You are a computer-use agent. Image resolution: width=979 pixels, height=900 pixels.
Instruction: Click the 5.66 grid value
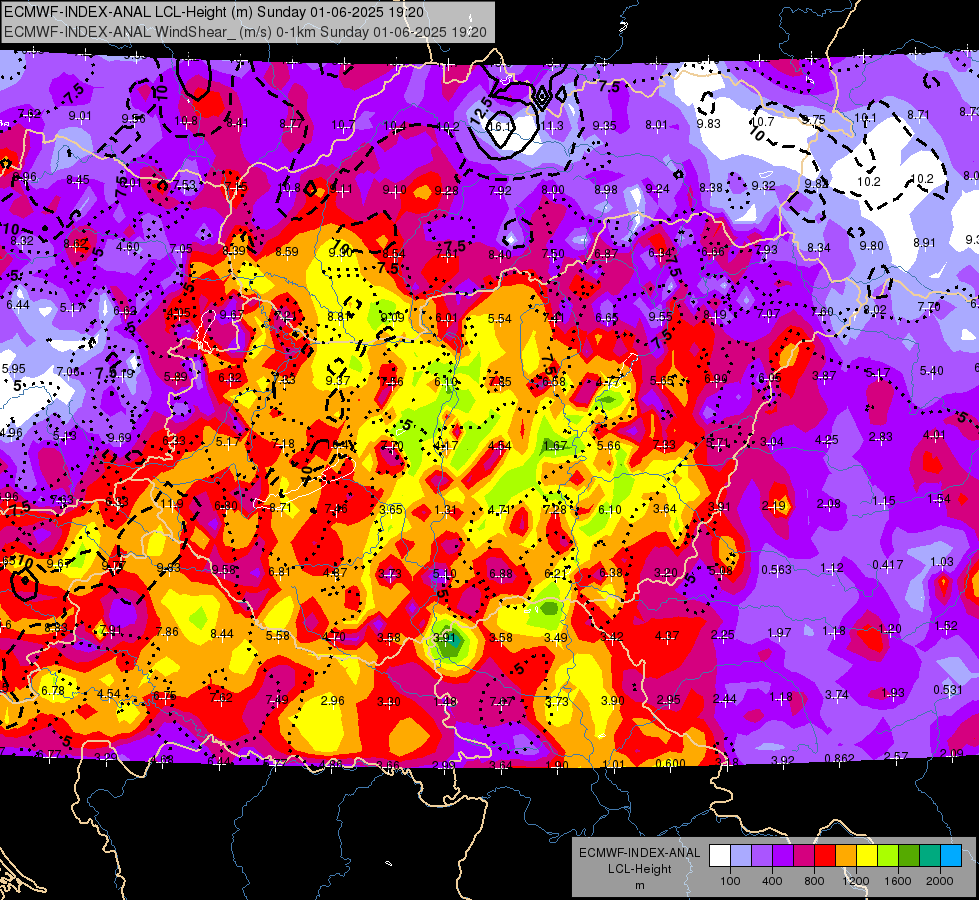point(609,445)
